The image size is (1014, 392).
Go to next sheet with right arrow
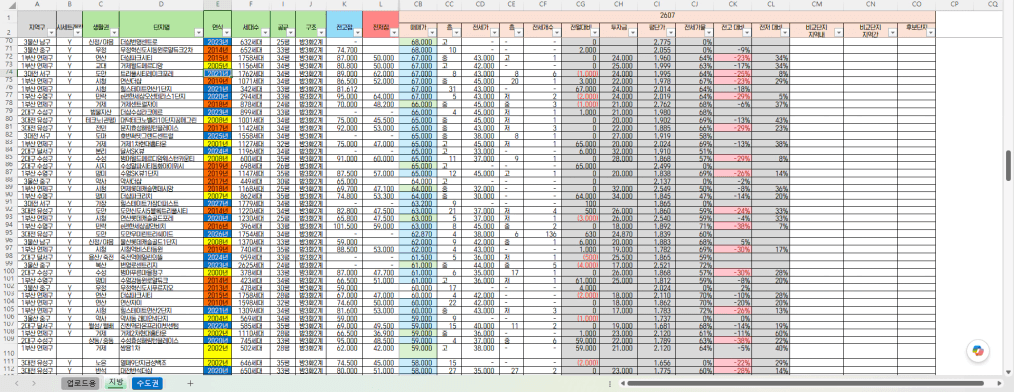pos(34,384)
